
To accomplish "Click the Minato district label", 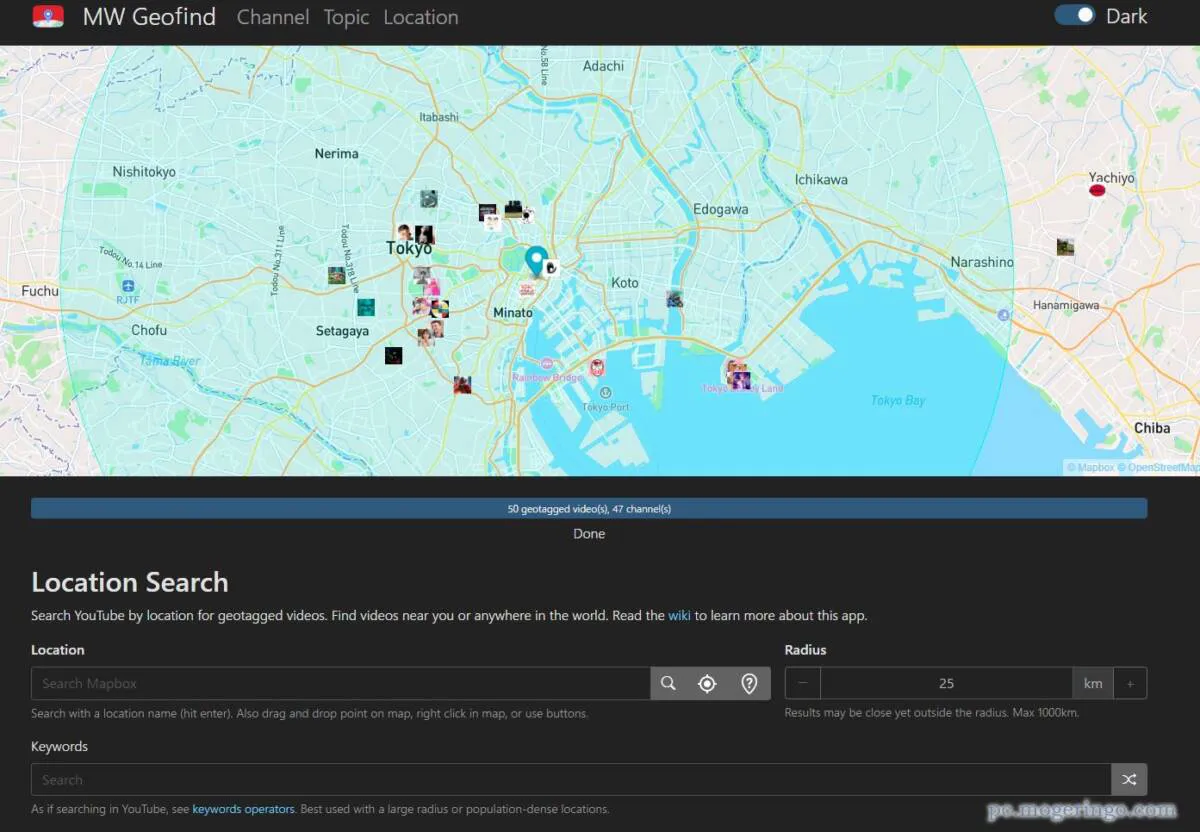I will [x=513, y=313].
